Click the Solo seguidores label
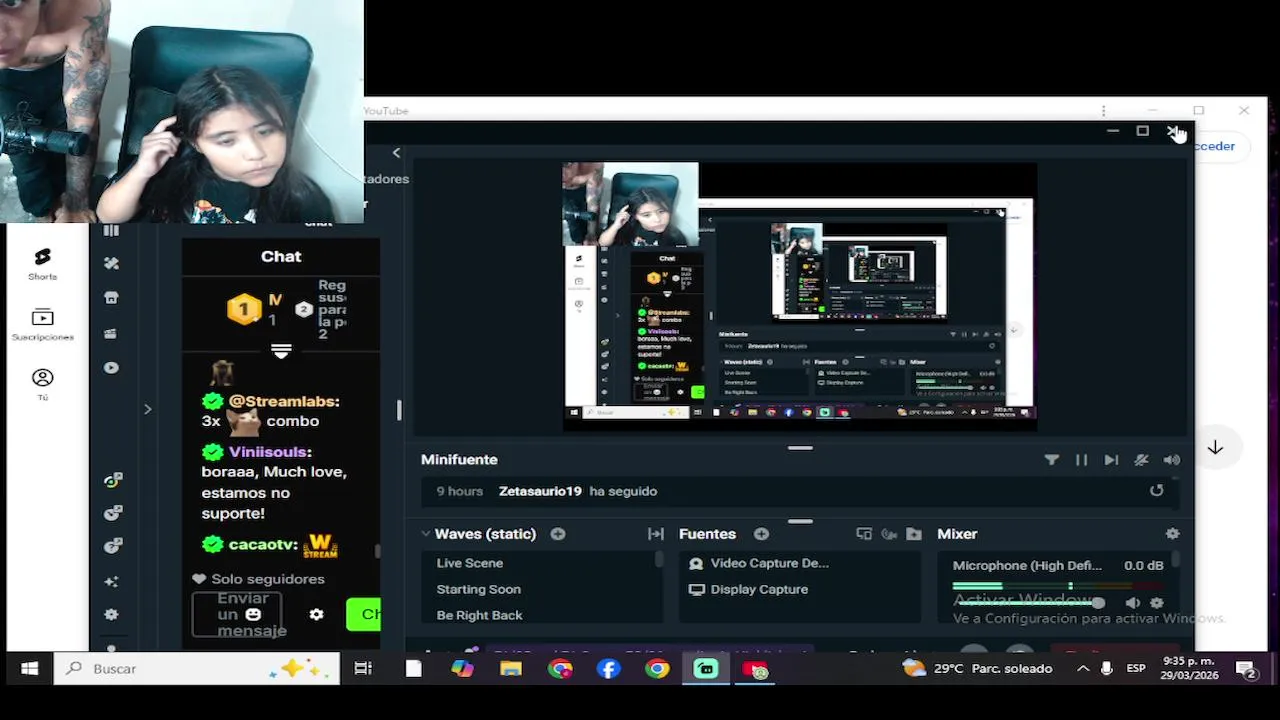The image size is (1280, 720). pyautogui.click(x=268, y=579)
